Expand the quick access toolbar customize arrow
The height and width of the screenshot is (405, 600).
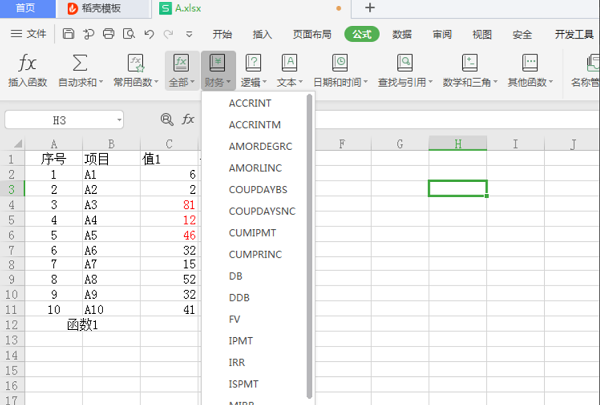click(189, 34)
